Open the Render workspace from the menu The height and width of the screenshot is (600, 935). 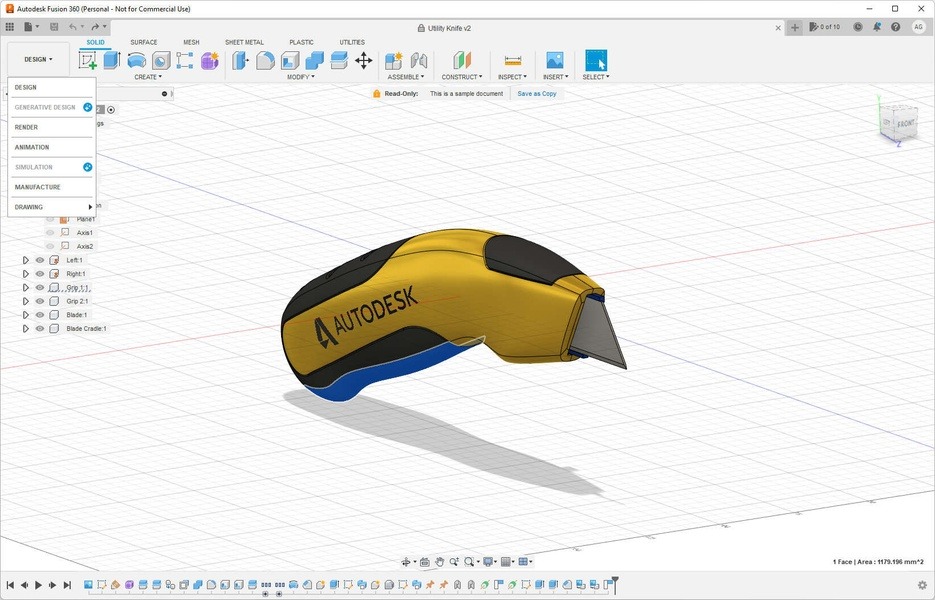(x=28, y=127)
